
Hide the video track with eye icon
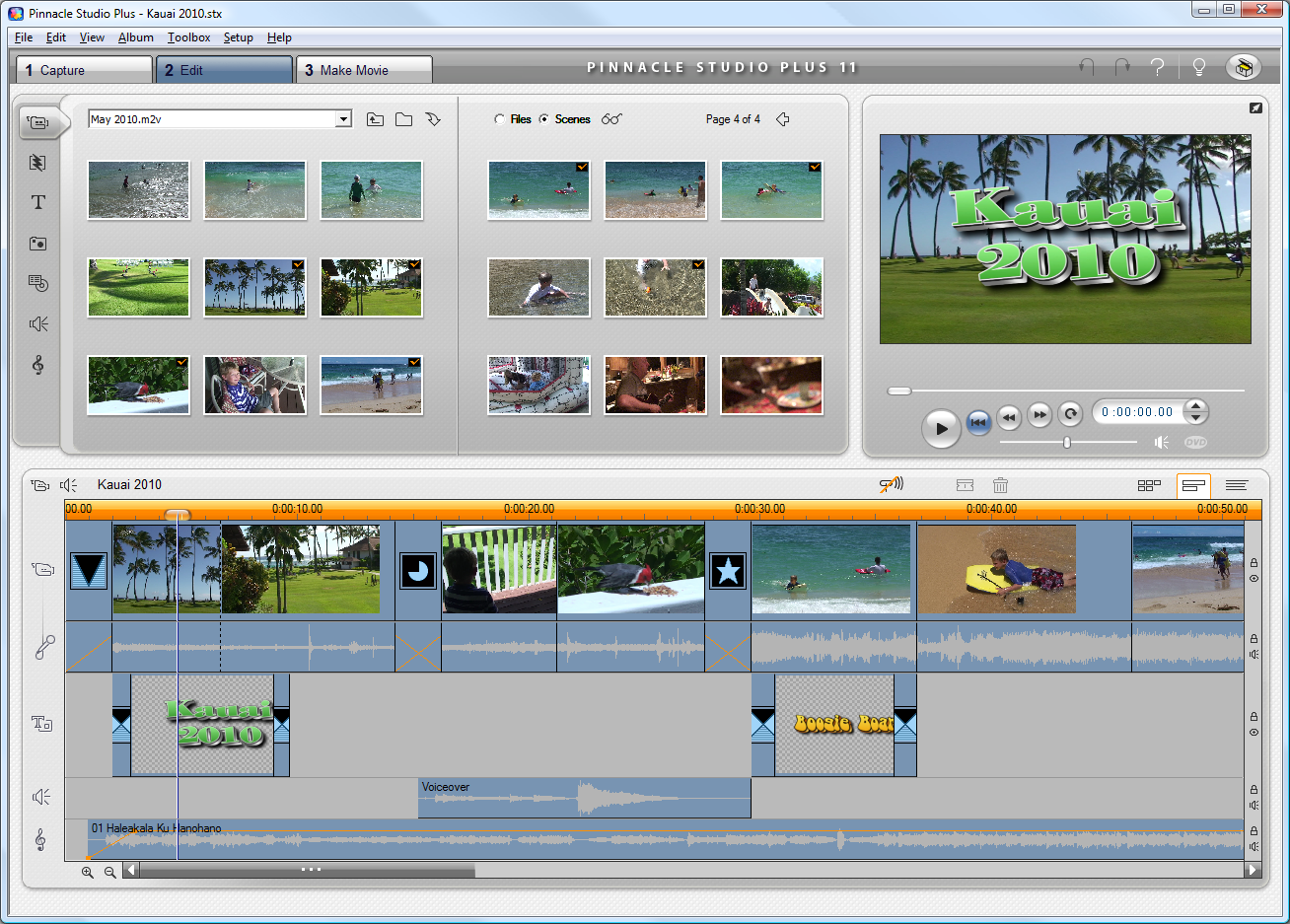coord(1254,579)
